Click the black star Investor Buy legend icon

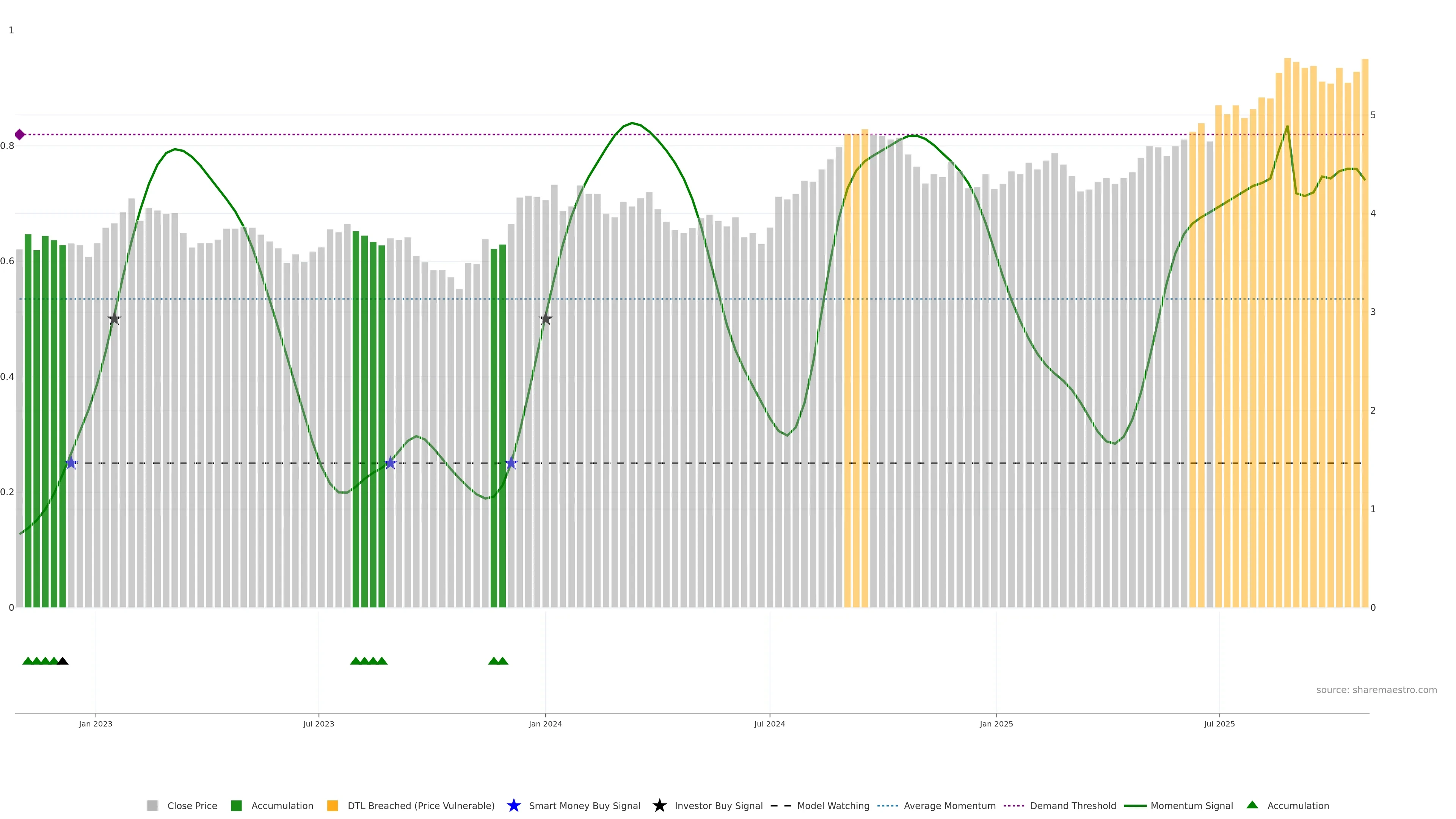click(x=659, y=805)
